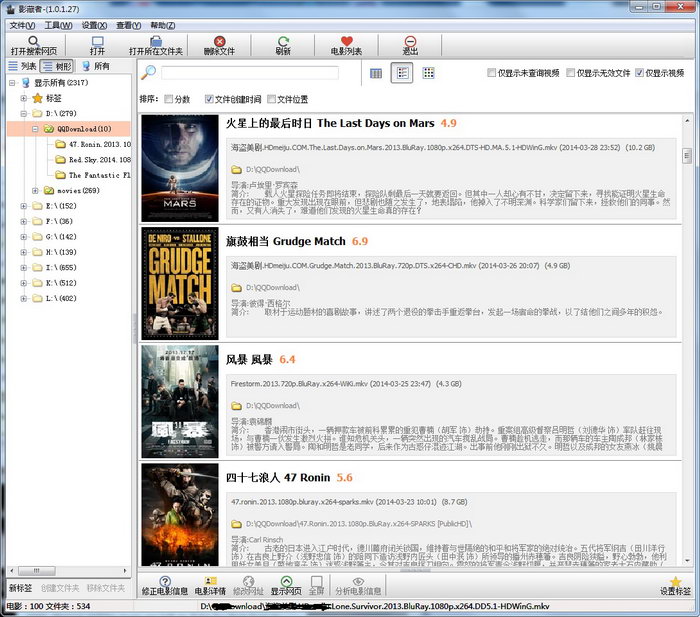Open the 电影列表 heart icon
Image resolution: width=700 pixels, height=617 pixels.
pyautogui.click(x=346, y=43)
